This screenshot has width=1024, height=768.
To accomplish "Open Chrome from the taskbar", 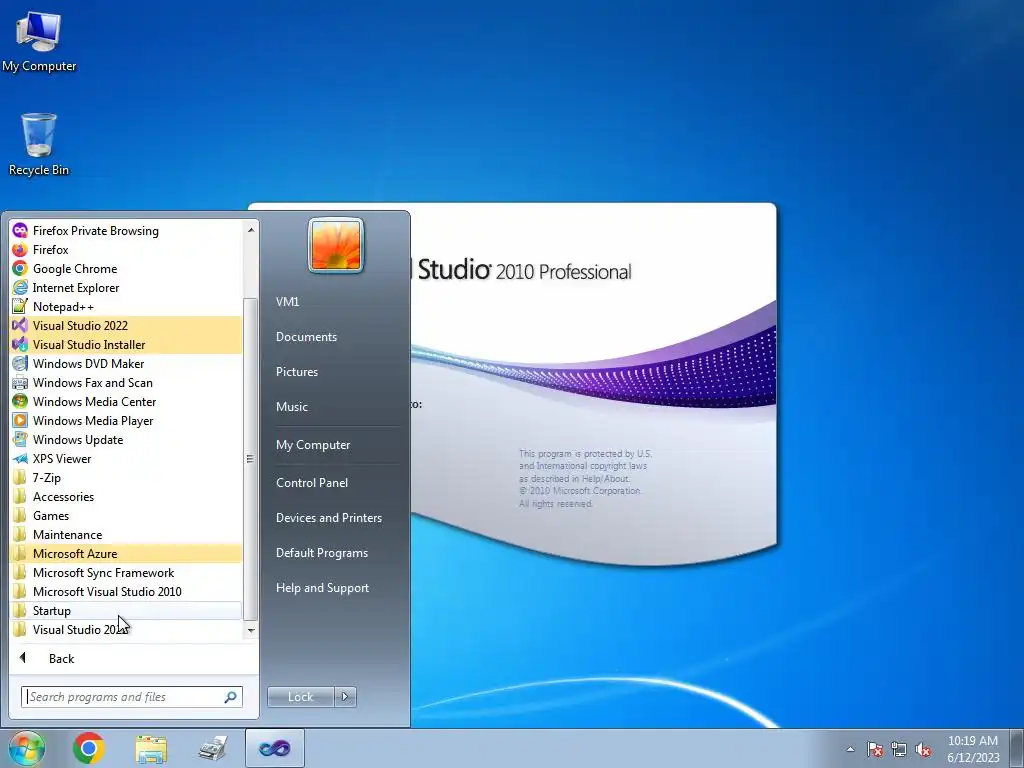I will 89,748.
